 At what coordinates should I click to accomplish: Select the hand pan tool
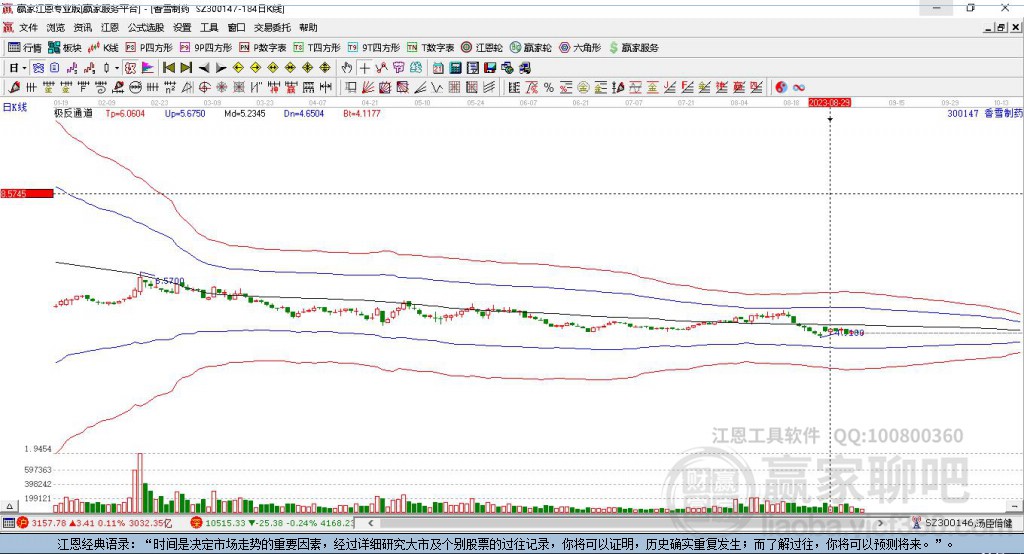click(x=347, y=68)
